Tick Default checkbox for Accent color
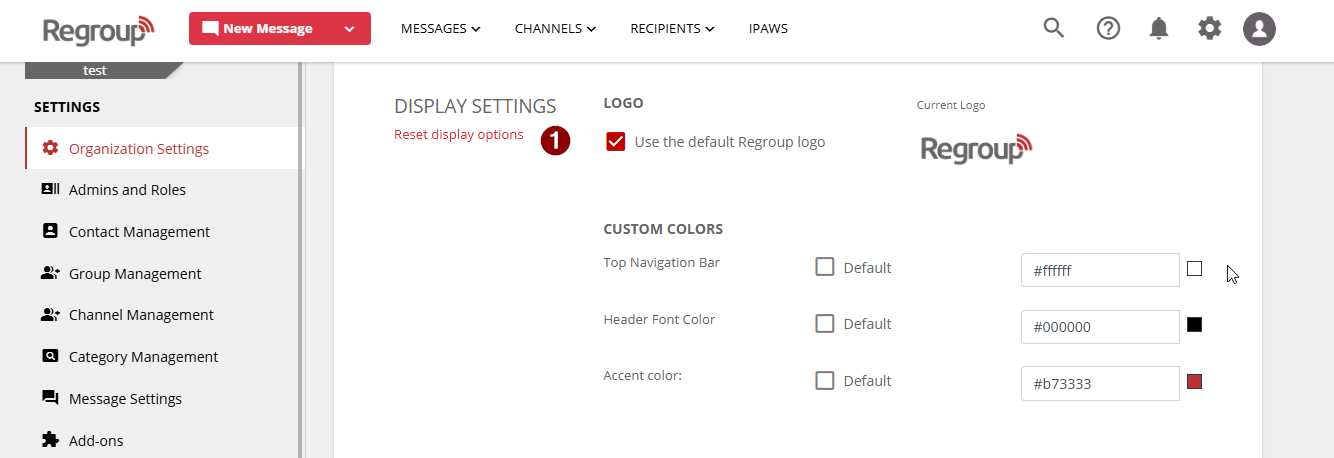1334x458 pixels. [x=825, y=380]
